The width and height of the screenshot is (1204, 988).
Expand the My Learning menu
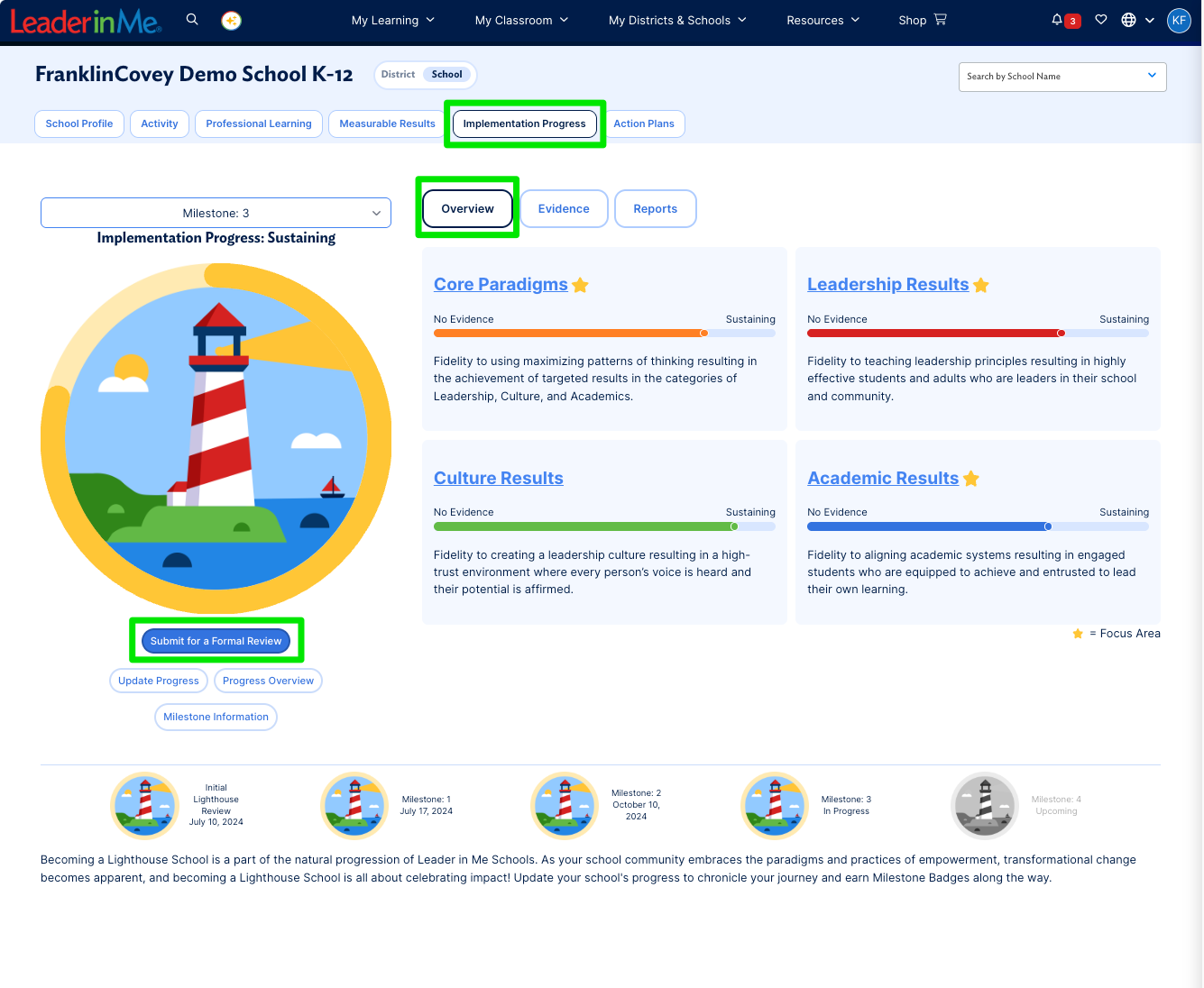(393, 20)
